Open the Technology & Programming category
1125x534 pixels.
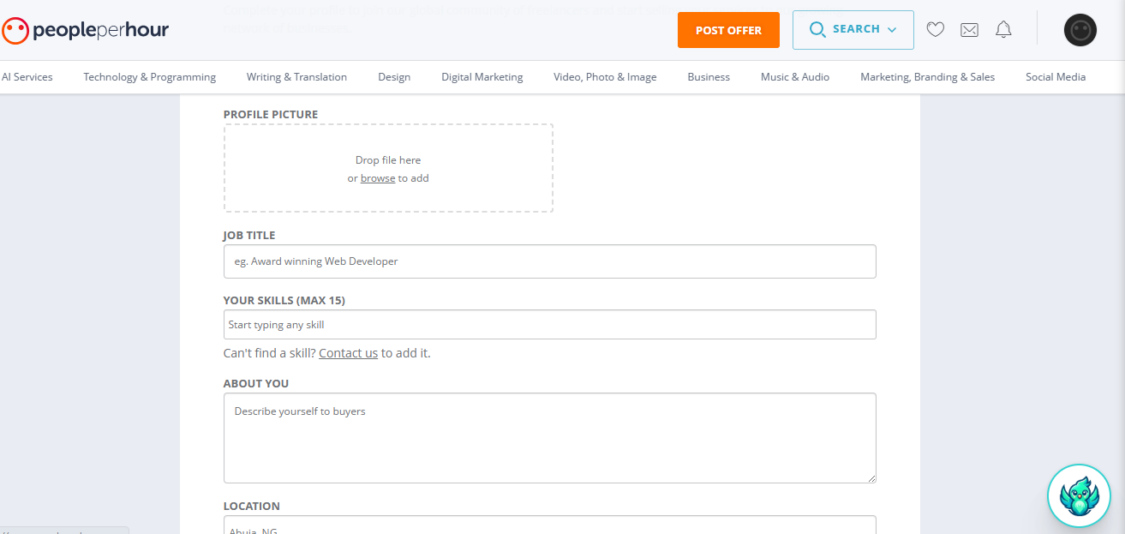149,77
